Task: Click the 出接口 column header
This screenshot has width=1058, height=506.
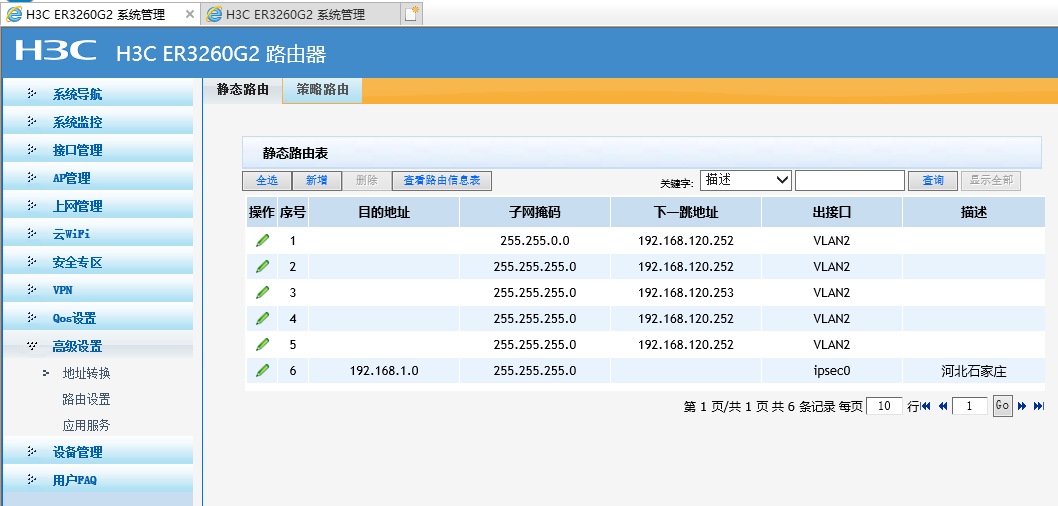Action: [x=832, y=213]
